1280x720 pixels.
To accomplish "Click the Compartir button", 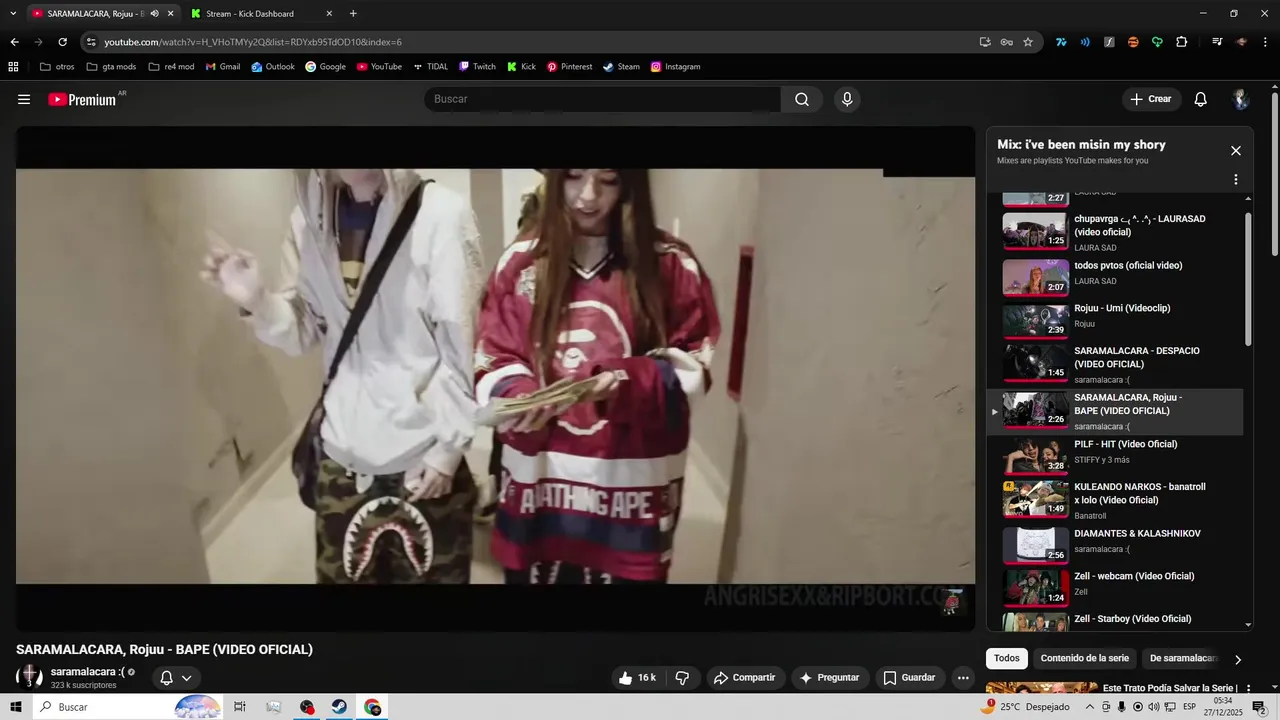I will pyautogui.click(x=744, y=678).
